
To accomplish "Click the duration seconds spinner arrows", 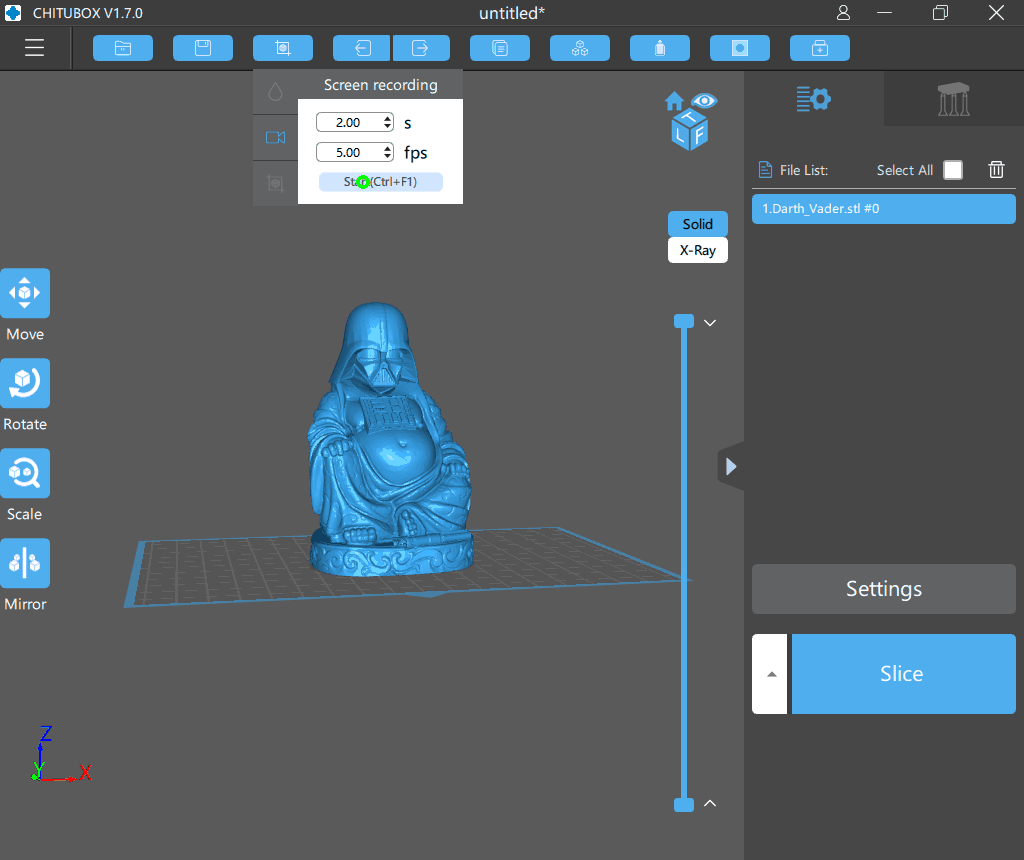I will click(388, 122).
